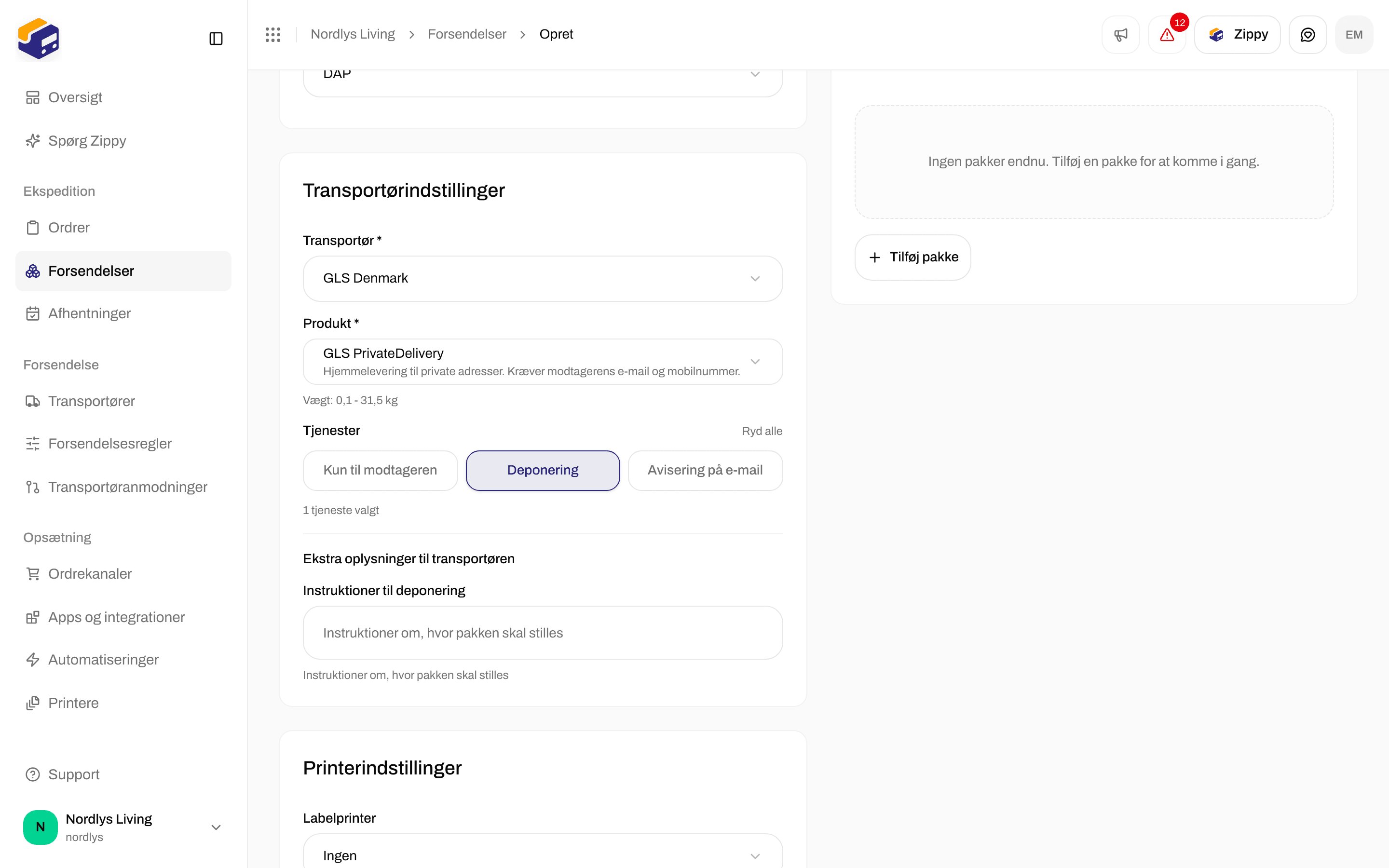
Task: Toggle Avisering på e-mail service
Action: coord(705,470)
